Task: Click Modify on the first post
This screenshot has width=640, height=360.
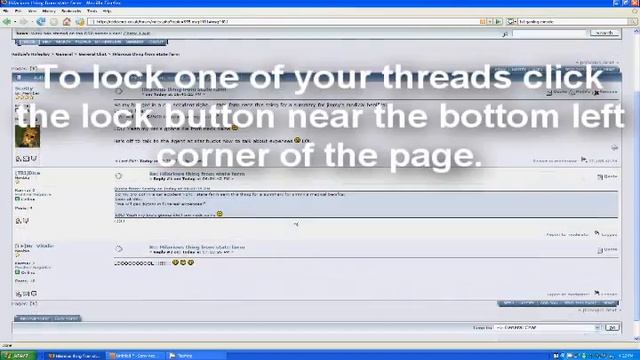Action: (x=580, y=92)
